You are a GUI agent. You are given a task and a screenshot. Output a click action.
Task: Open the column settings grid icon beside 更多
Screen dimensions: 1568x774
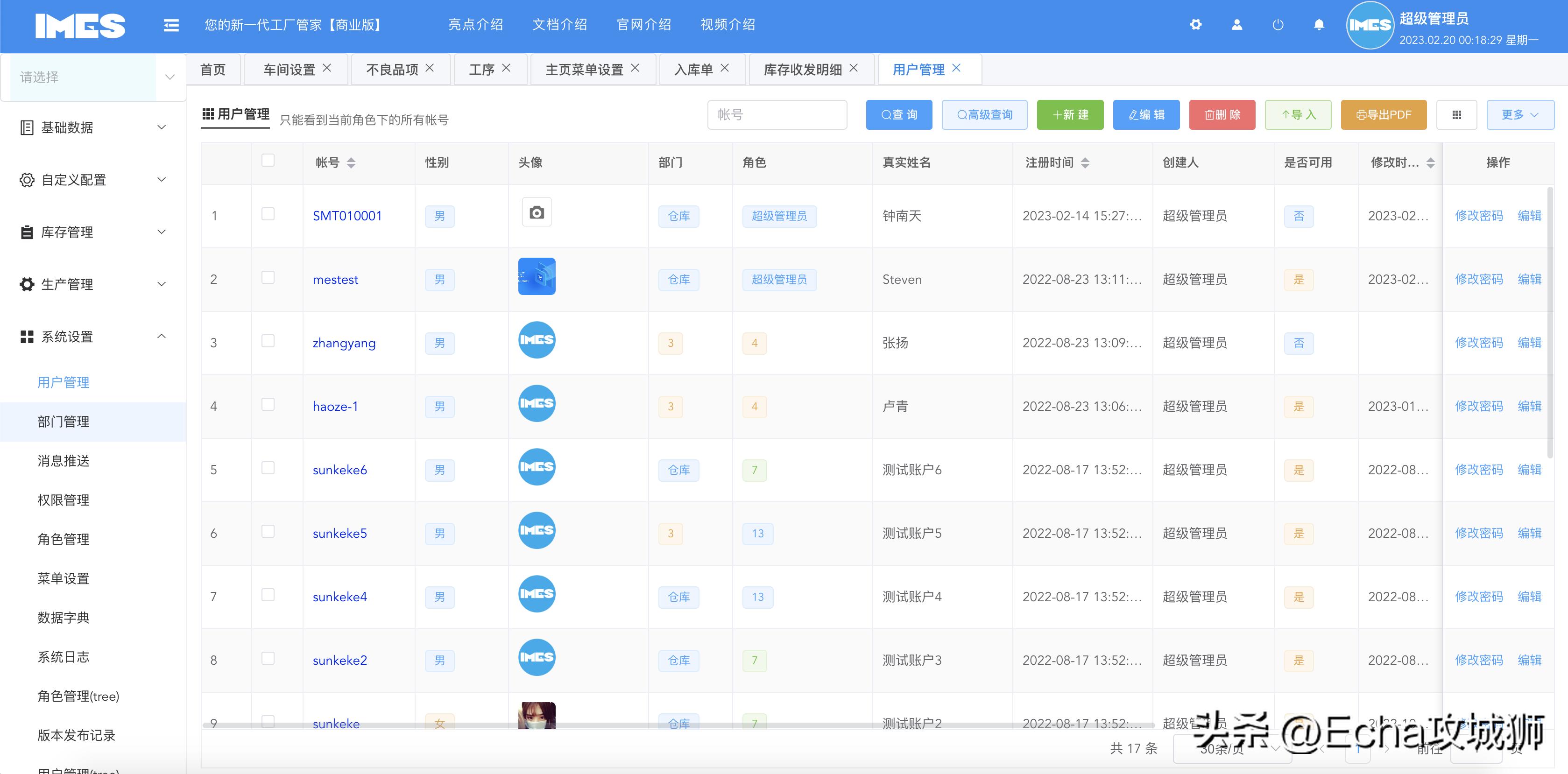1456,114
